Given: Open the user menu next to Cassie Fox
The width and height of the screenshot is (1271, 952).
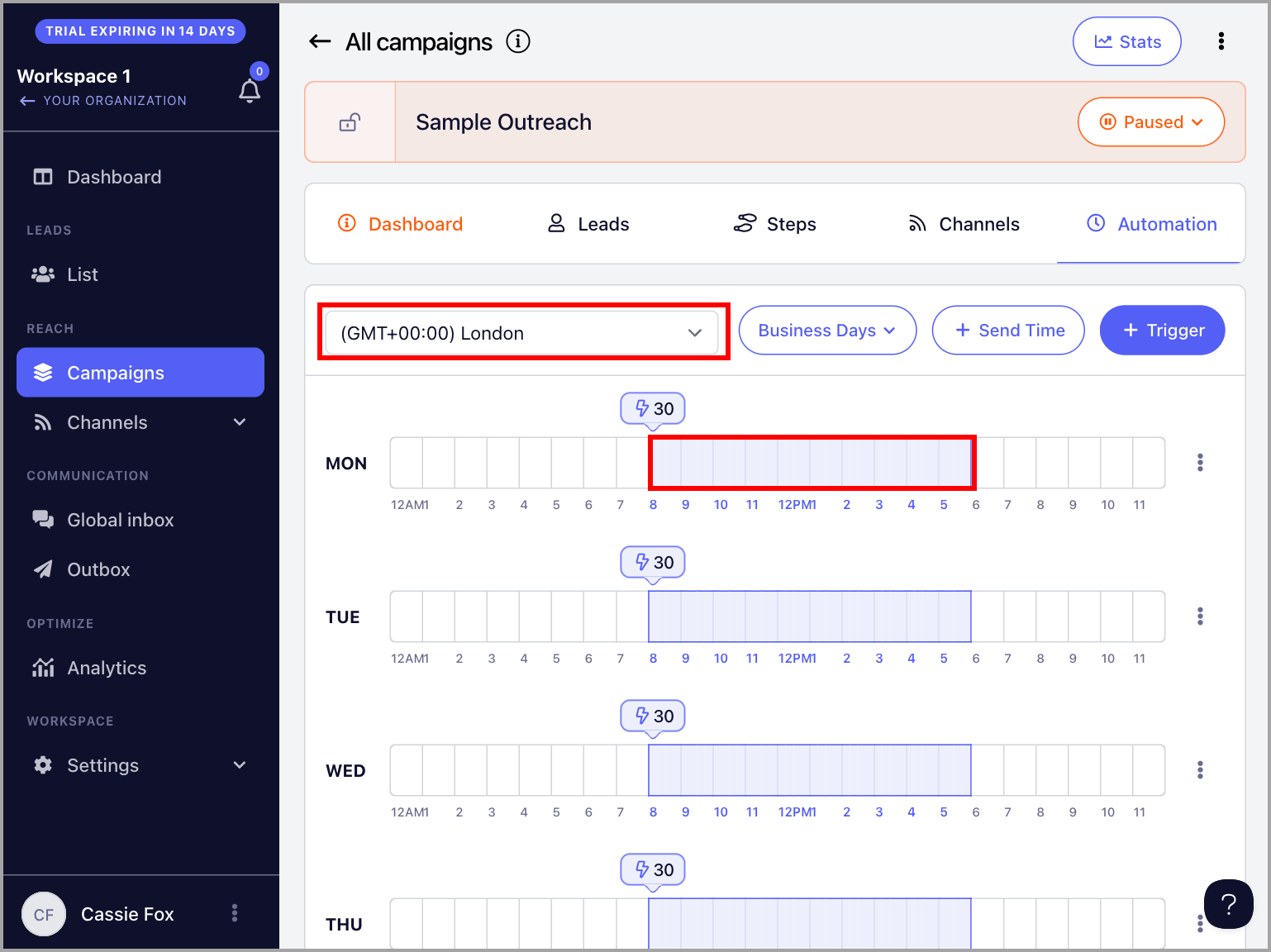Looking at the screenshot, I should [x=235, y=913].
